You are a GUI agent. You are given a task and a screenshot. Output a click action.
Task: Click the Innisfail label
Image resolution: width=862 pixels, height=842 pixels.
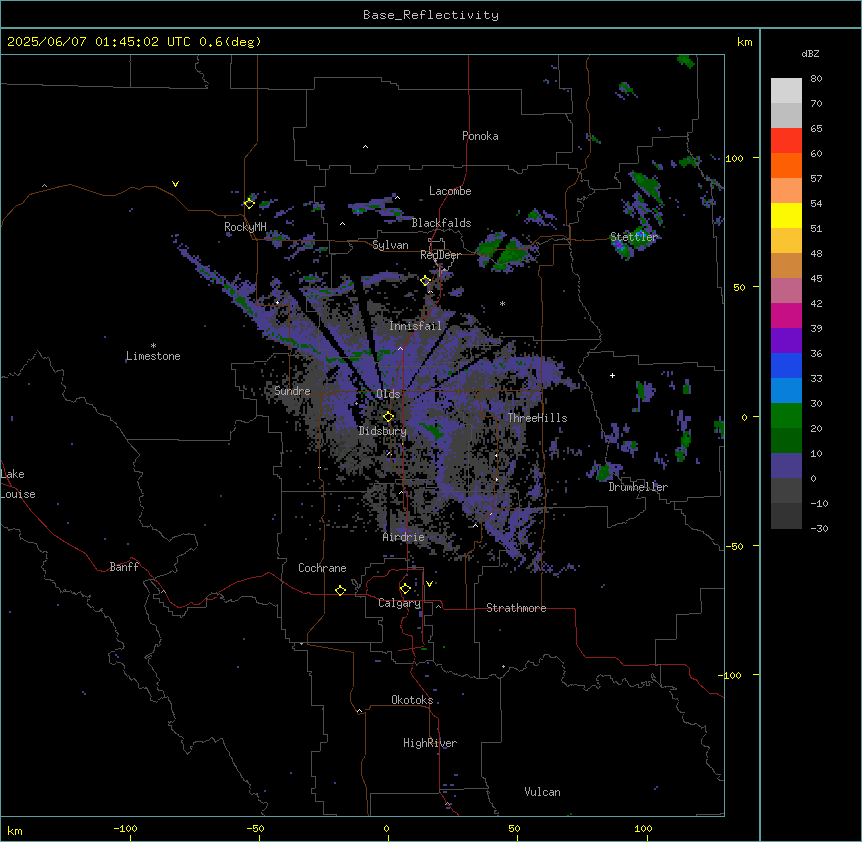[415, 326]
